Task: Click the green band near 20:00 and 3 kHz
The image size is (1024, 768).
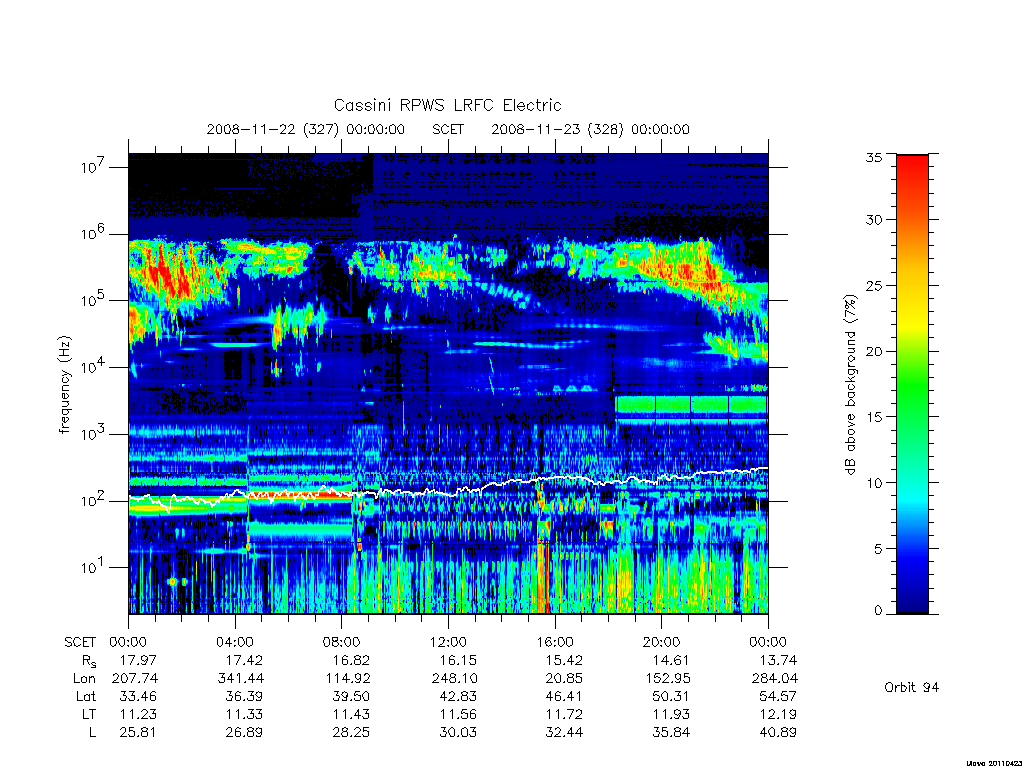Action: 691,405
